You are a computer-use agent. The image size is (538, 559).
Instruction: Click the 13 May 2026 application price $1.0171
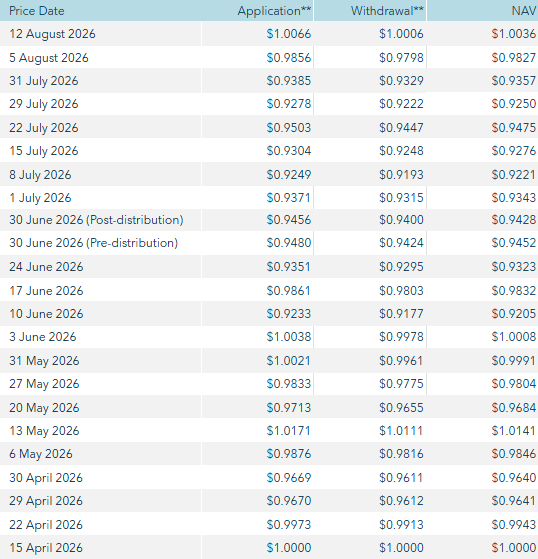(289, 431)
